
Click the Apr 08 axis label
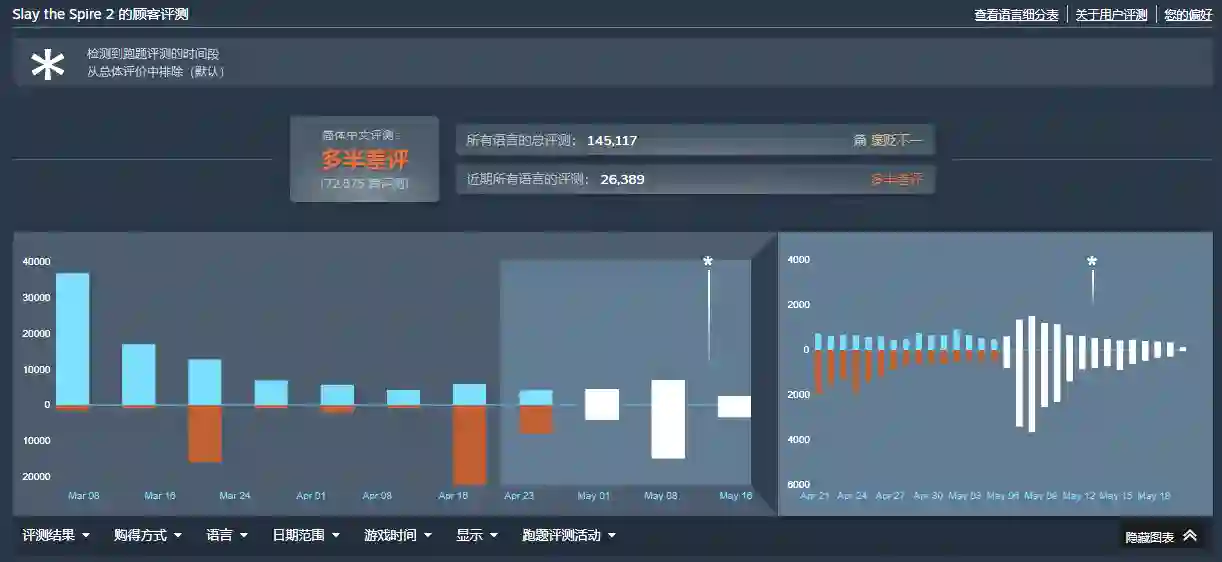pyautogui.click(x=377, y=496)
